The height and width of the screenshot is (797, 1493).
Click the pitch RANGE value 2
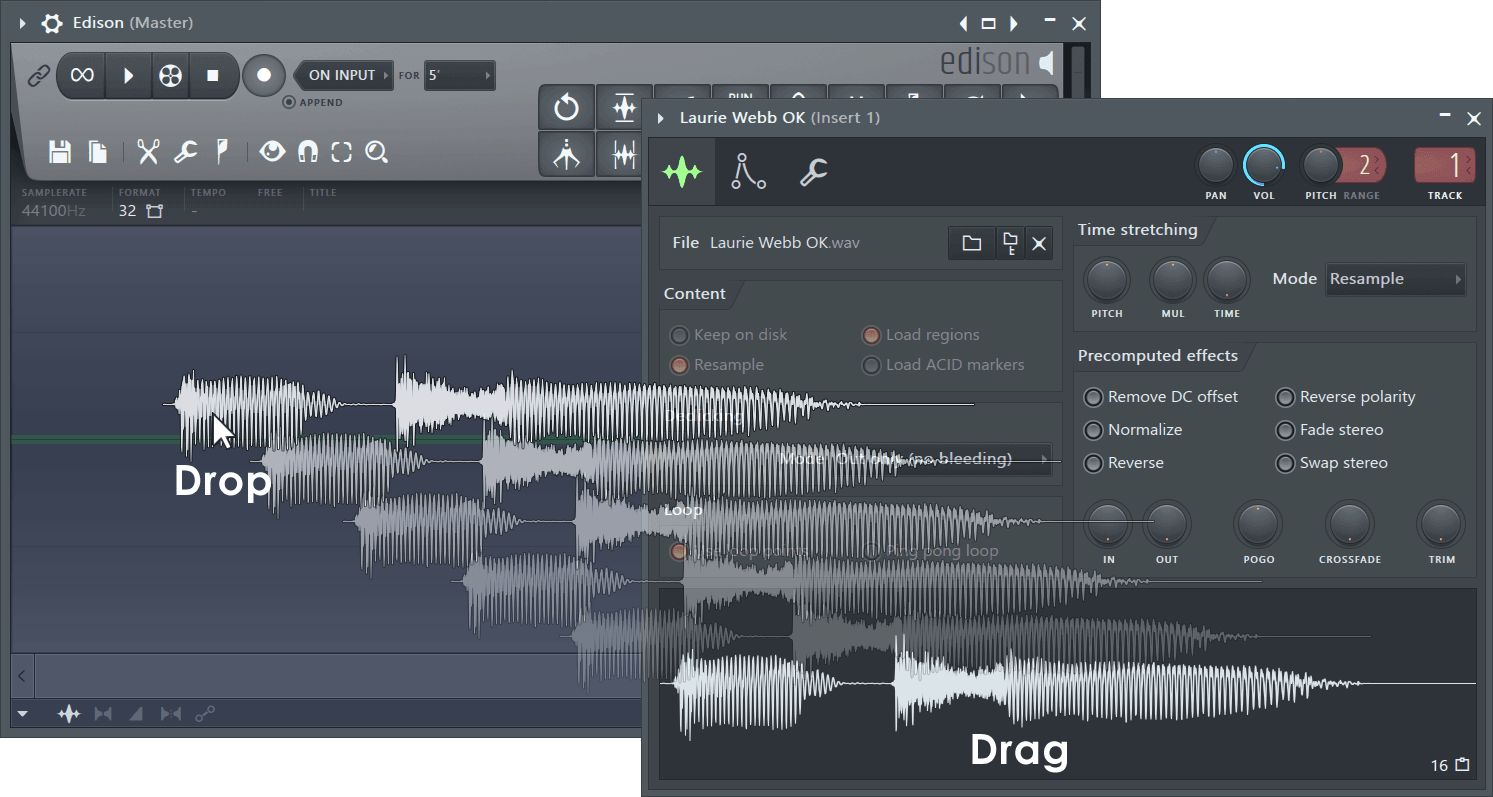pyautogui.click(x=1363, y=165)
